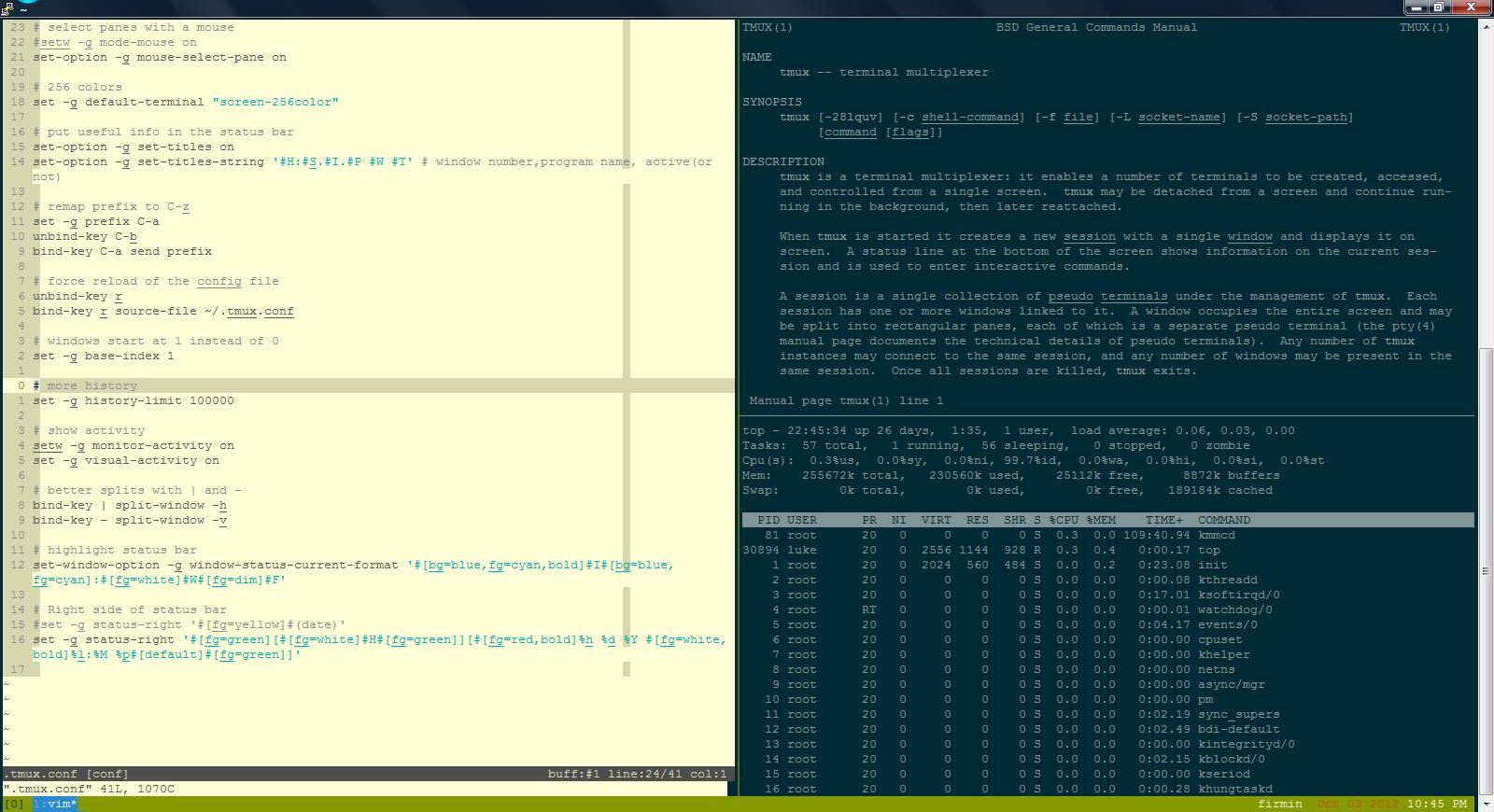
Task: Place cursor on history-limit 100000 line
Action: point(134,400)
